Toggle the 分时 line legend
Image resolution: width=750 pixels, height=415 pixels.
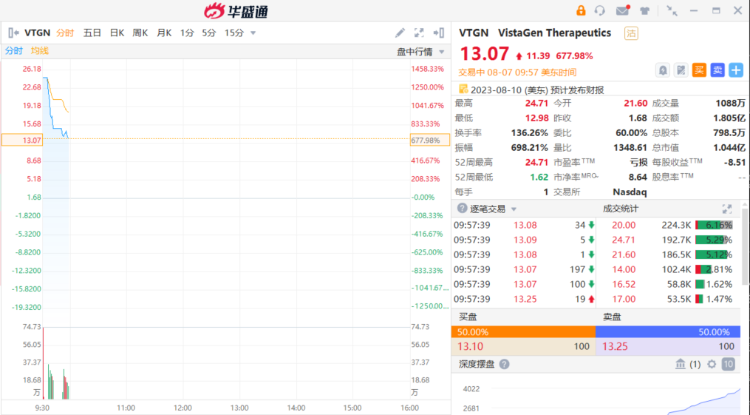[x=14, y=51]
